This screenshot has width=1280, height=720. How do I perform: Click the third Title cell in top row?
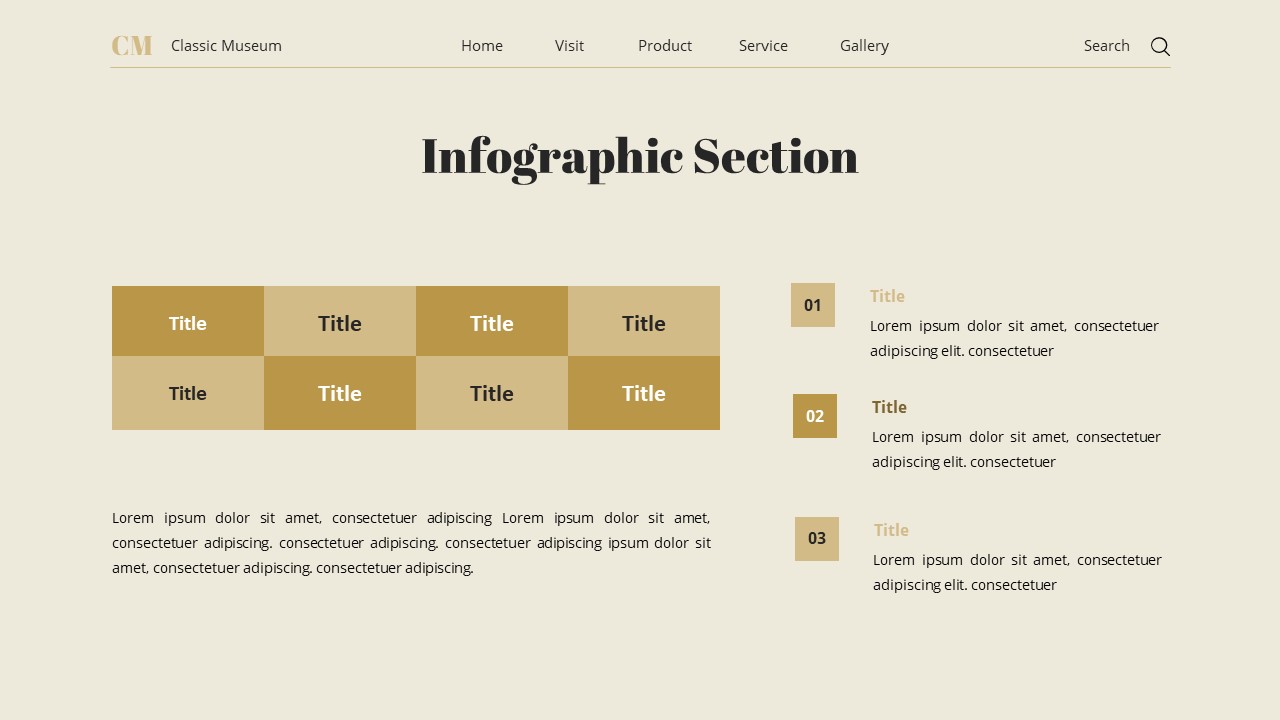492,323
